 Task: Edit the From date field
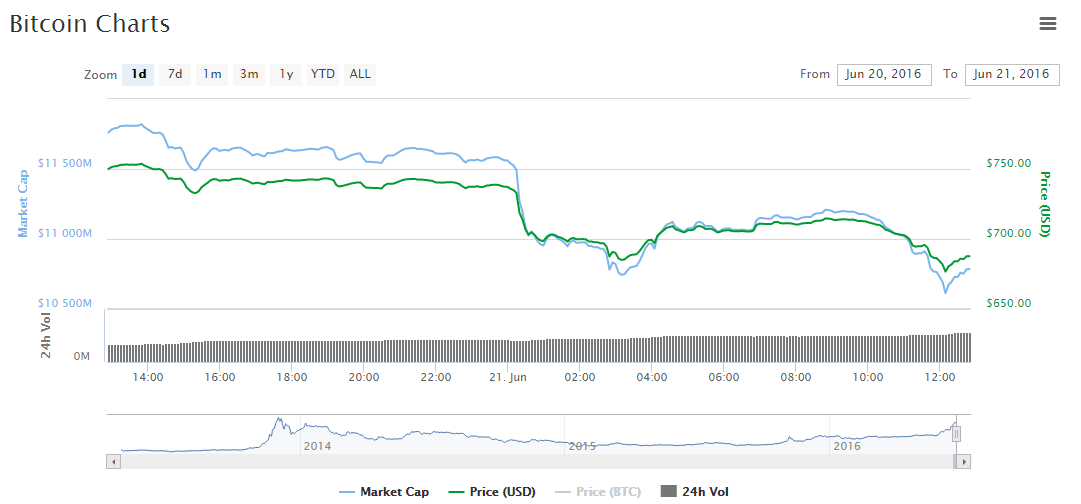click(884, 74)
